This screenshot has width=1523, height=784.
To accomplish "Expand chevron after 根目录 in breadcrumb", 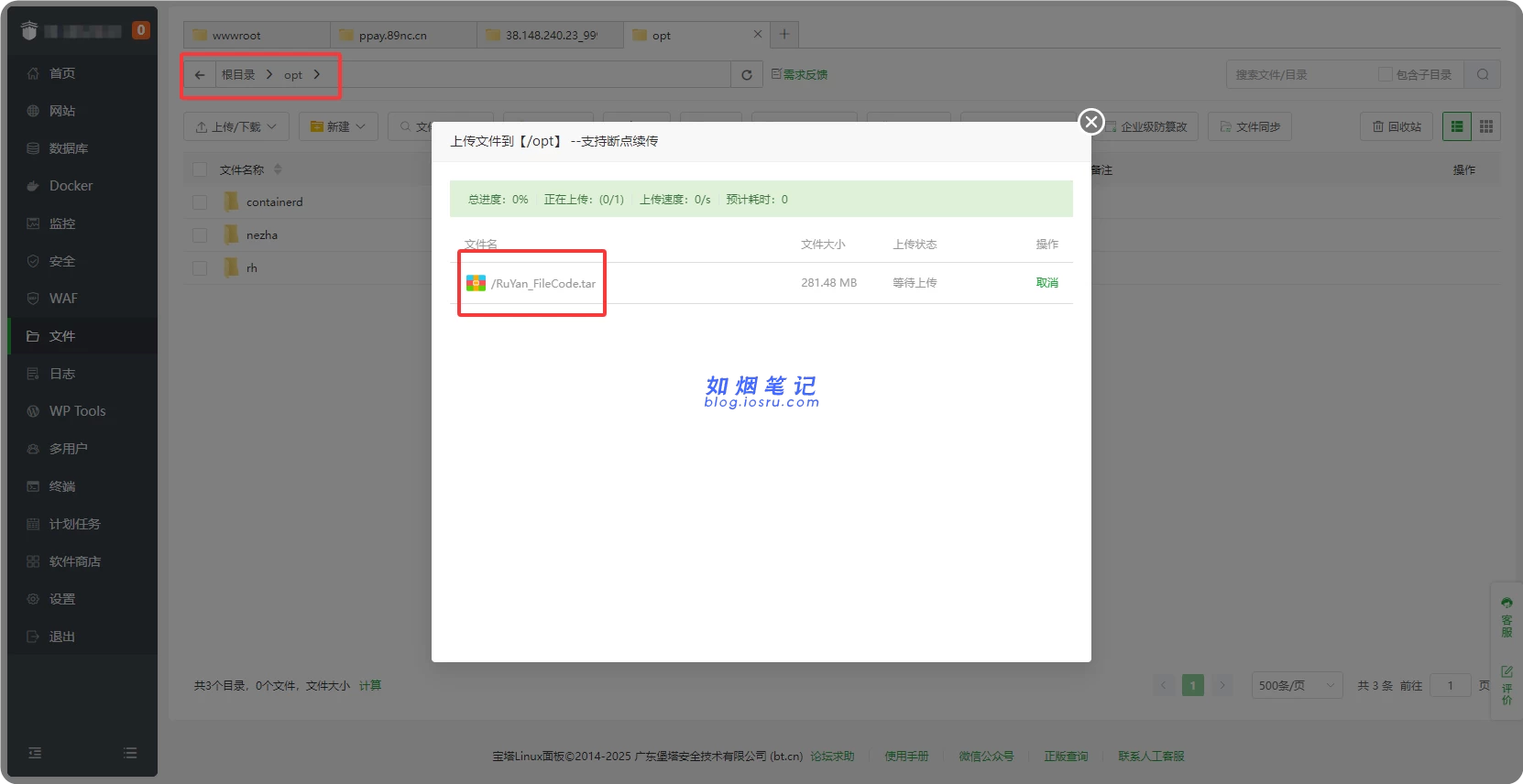I will point(269,75).
